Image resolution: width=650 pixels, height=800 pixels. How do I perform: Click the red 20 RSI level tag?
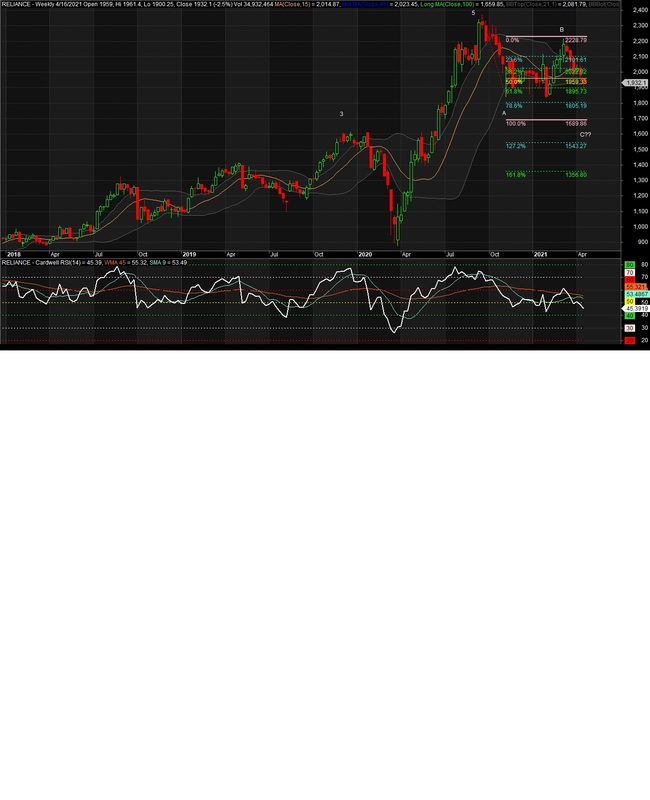point(630,340)
